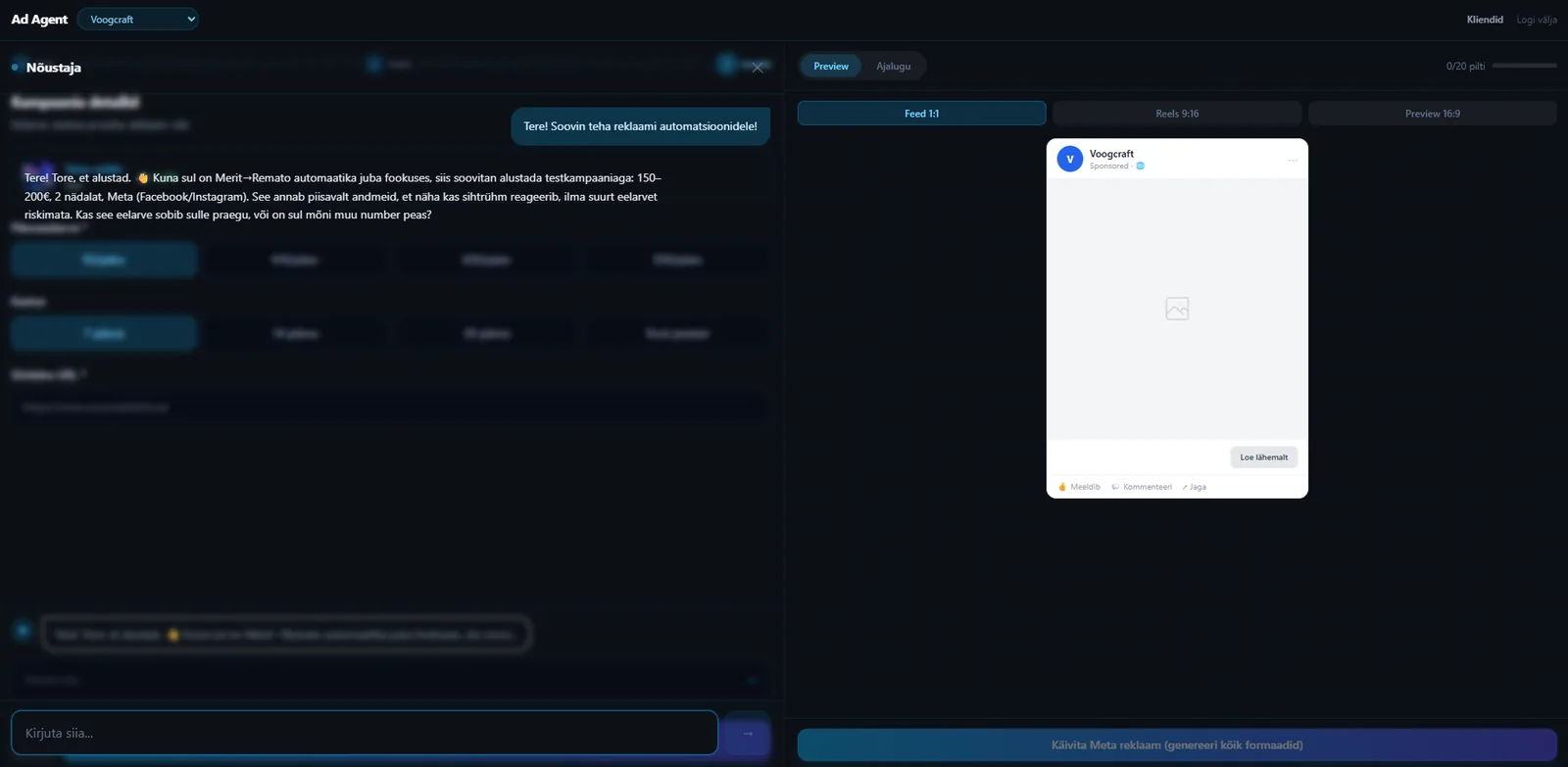
Task: Focus the Kirjuta siia message field
Action: pyautogui.click(x=365, y=733)
